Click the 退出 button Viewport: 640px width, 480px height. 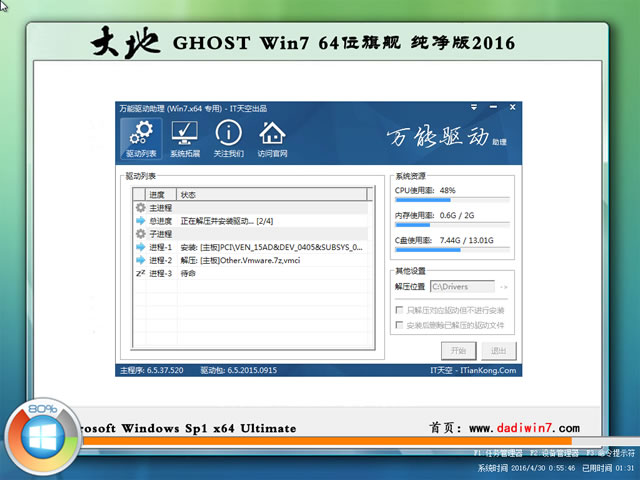click(498, 351)
